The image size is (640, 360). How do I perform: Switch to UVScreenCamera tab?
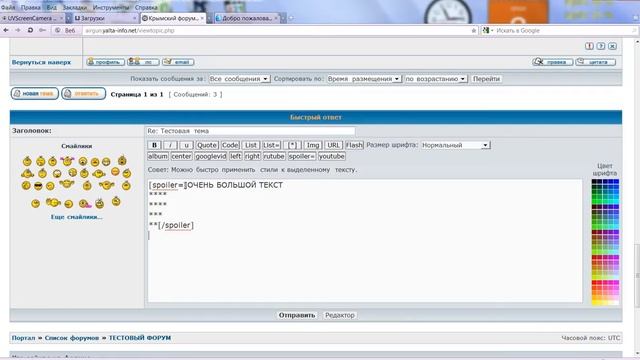(x=32, y=18)
